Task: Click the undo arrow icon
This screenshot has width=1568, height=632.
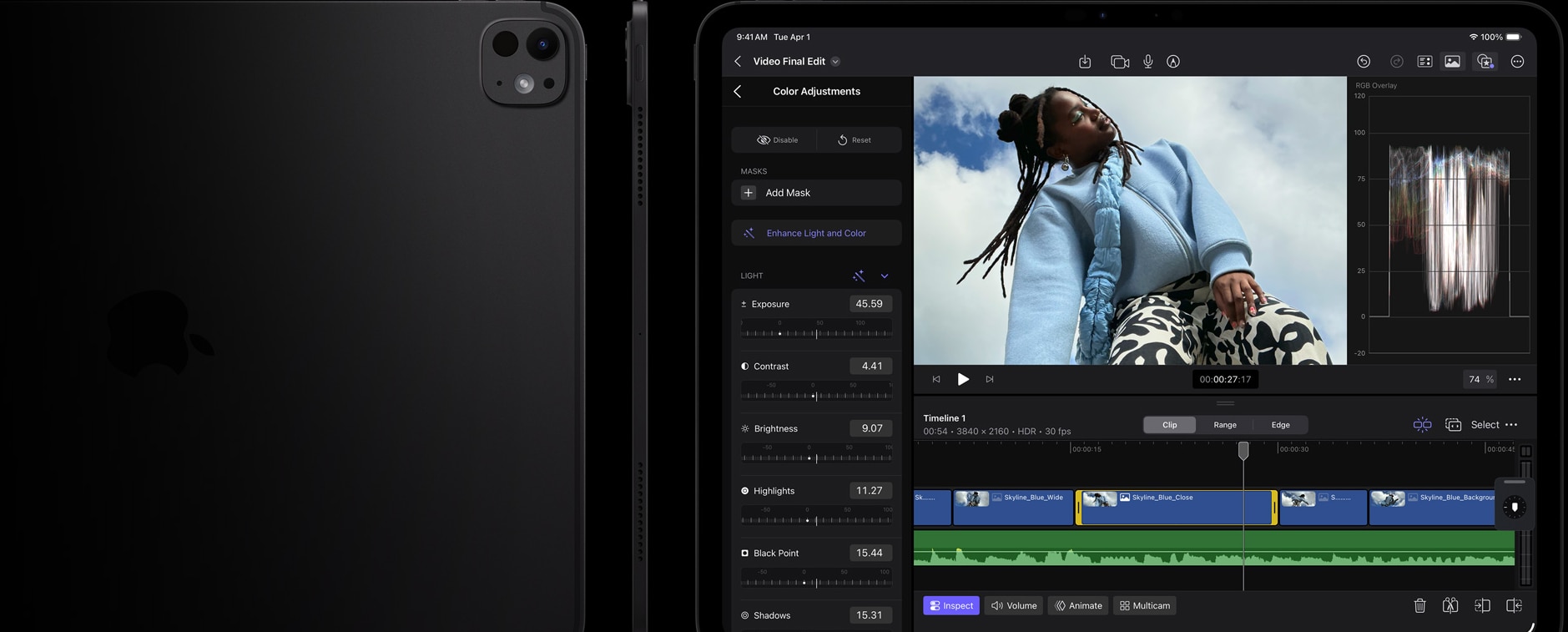Action: pyautogui.click(x=1364, y=62)
